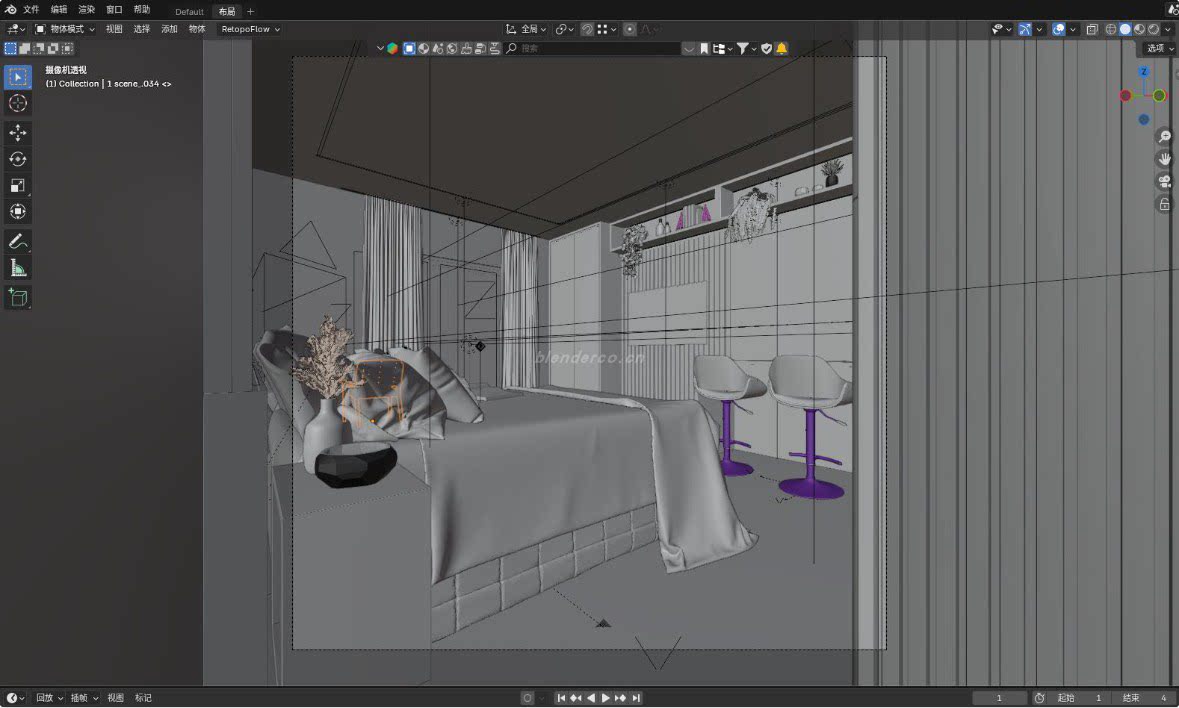Activate the 3D Cursor tool
Screen dimensions: 1179x708
[x=18, y=103]
